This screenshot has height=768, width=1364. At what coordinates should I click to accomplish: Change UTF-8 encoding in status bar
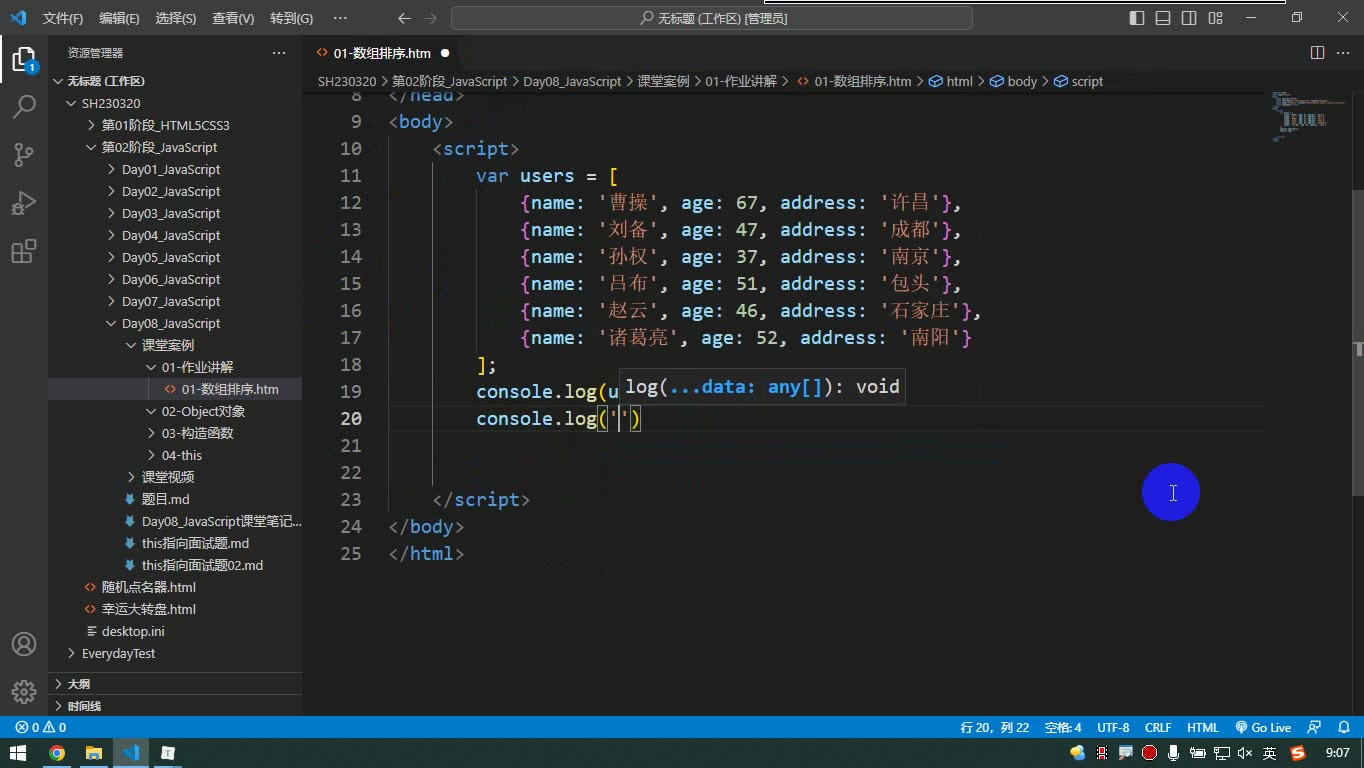click(1113, 728)
